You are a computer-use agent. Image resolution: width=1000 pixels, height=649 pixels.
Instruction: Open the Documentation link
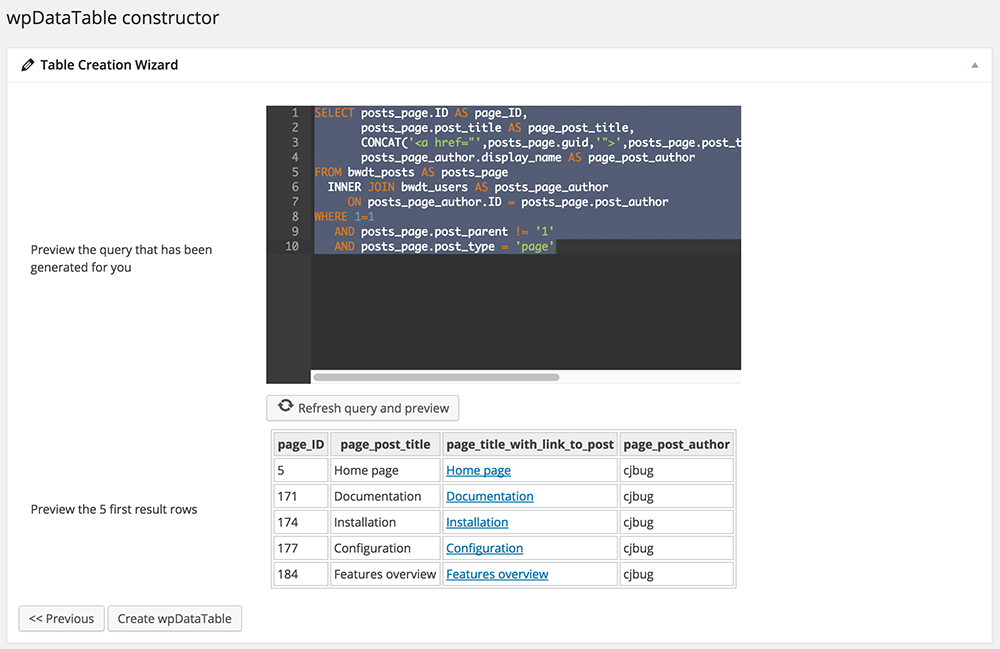click(490, 497)
